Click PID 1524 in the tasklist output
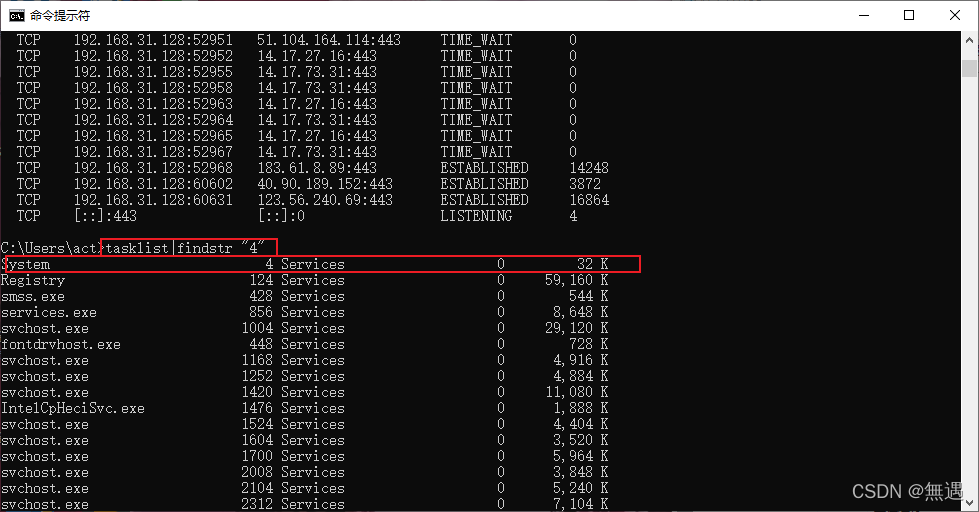 click(257, 425)
